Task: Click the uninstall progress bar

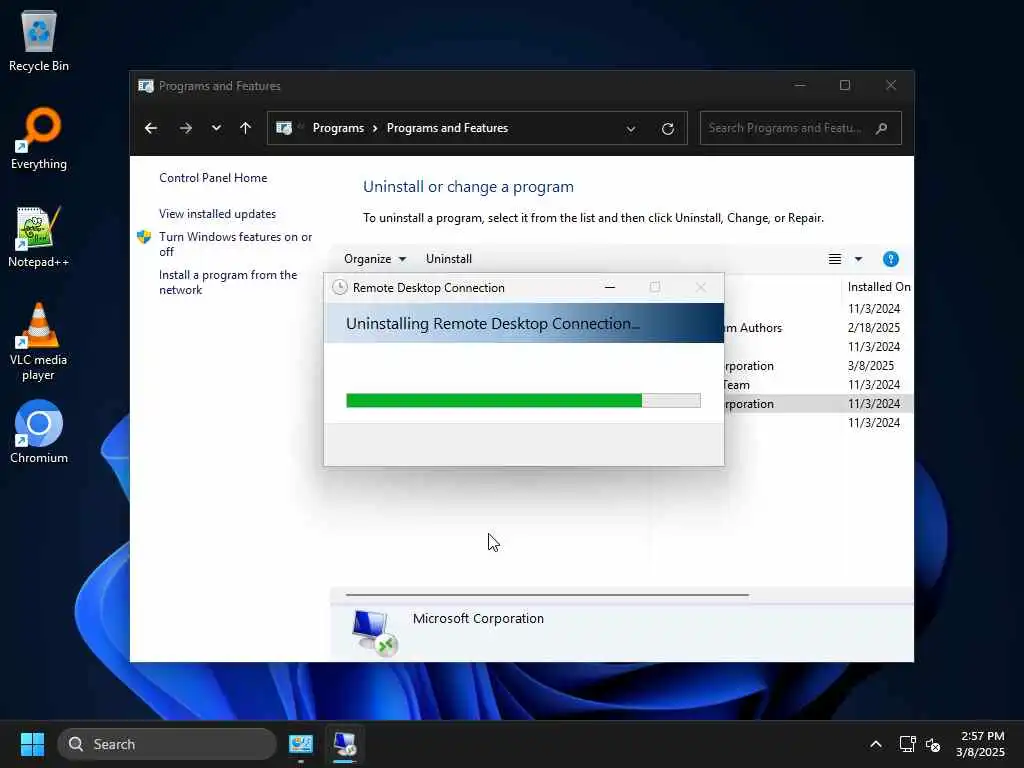Action: (523, 400)
